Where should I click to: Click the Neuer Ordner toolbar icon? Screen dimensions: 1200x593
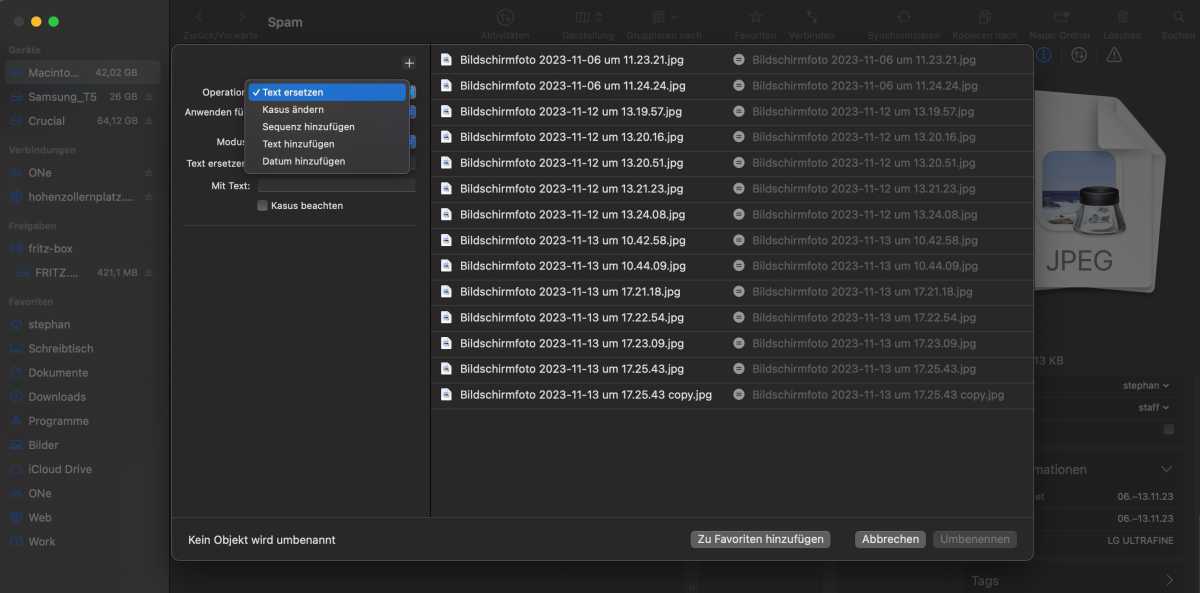tap(1061, 17)
